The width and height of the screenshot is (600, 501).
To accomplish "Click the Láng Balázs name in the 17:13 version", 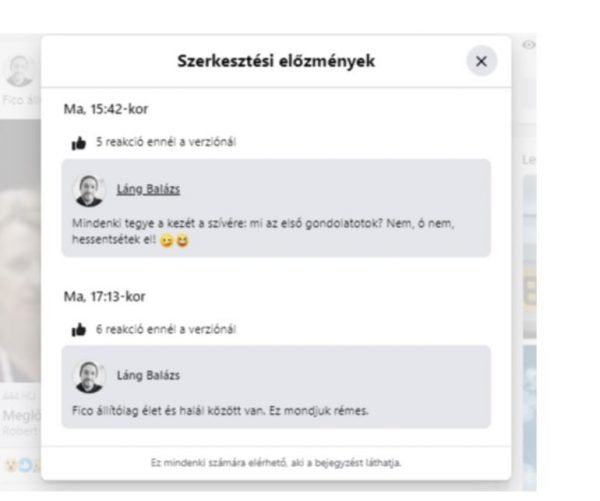I will 148,375.
